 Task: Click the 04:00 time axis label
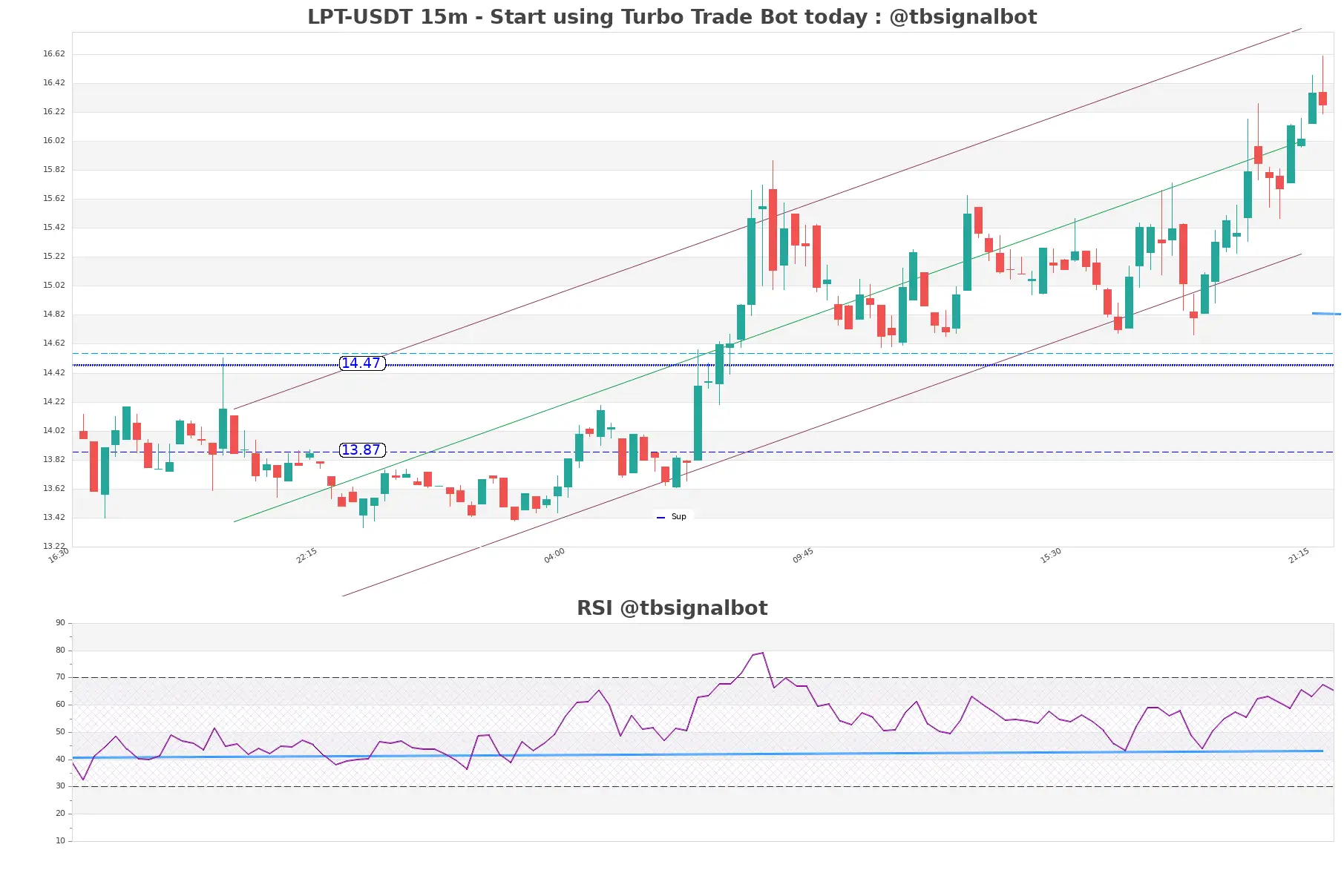point(554,556)
